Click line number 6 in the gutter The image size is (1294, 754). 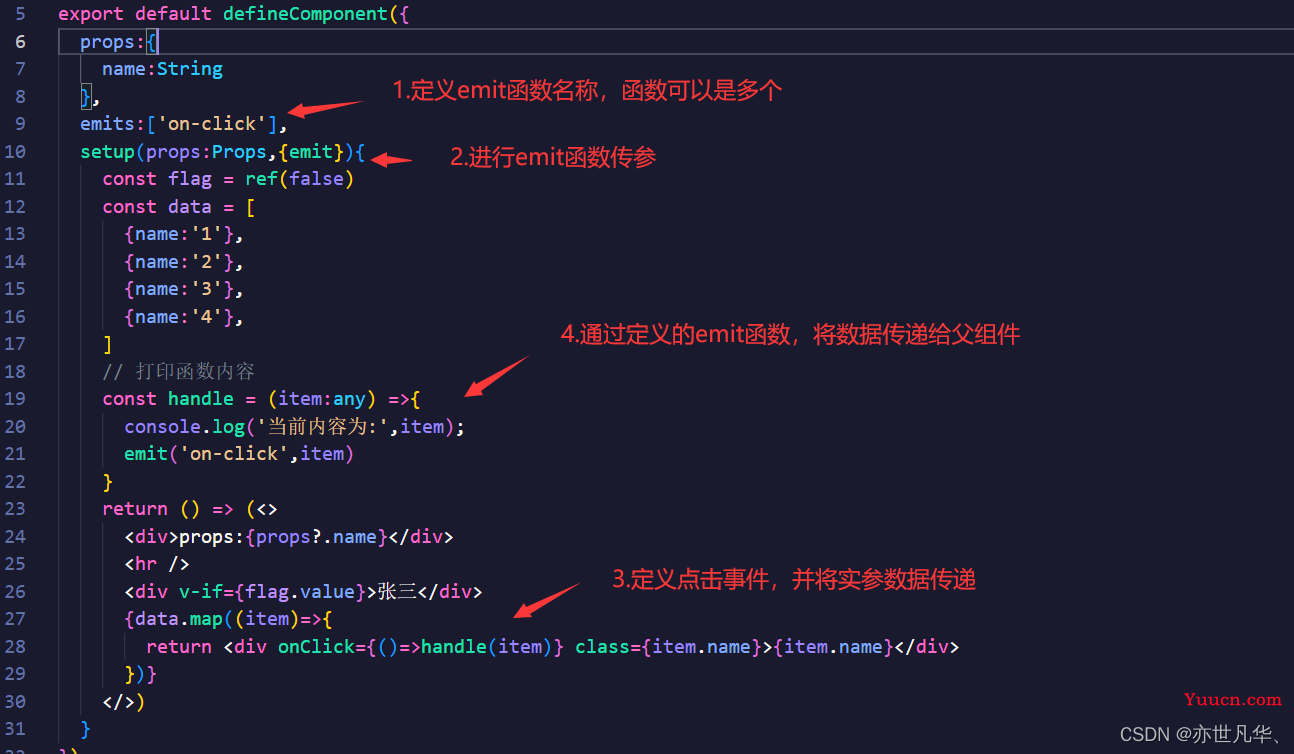(20, 42)
